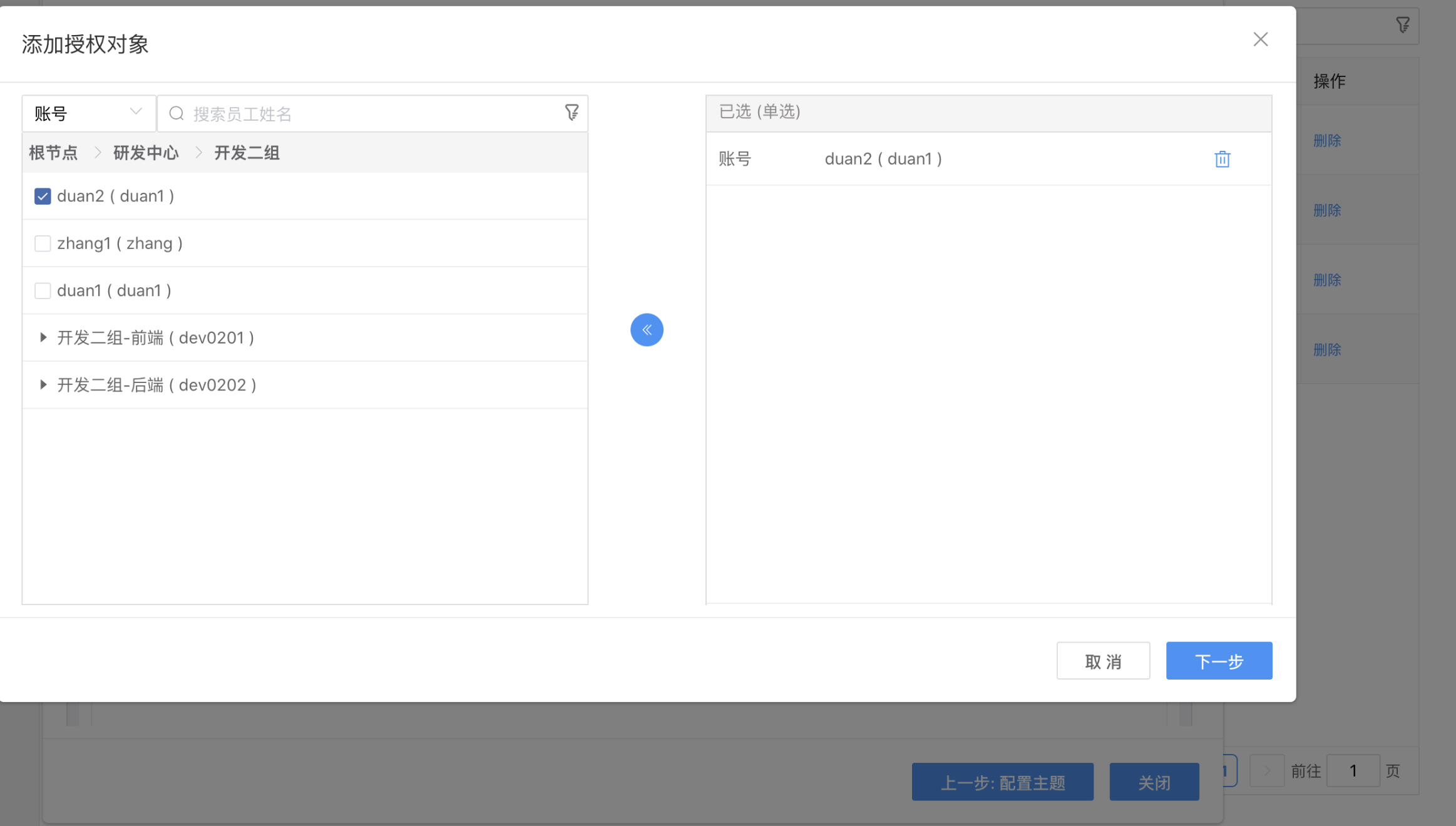Expand the 开发二组-后端 tree node
The image size is (1456, 826).
(x=43, y=385)
